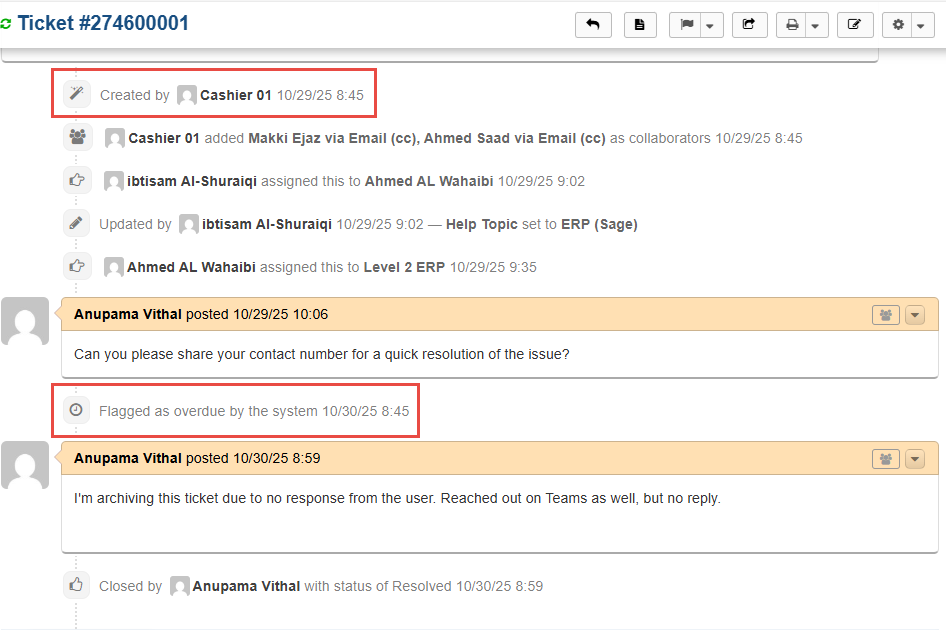
Task: Click the thumbs-up icon on Closed event
Action: coord(76,585)
